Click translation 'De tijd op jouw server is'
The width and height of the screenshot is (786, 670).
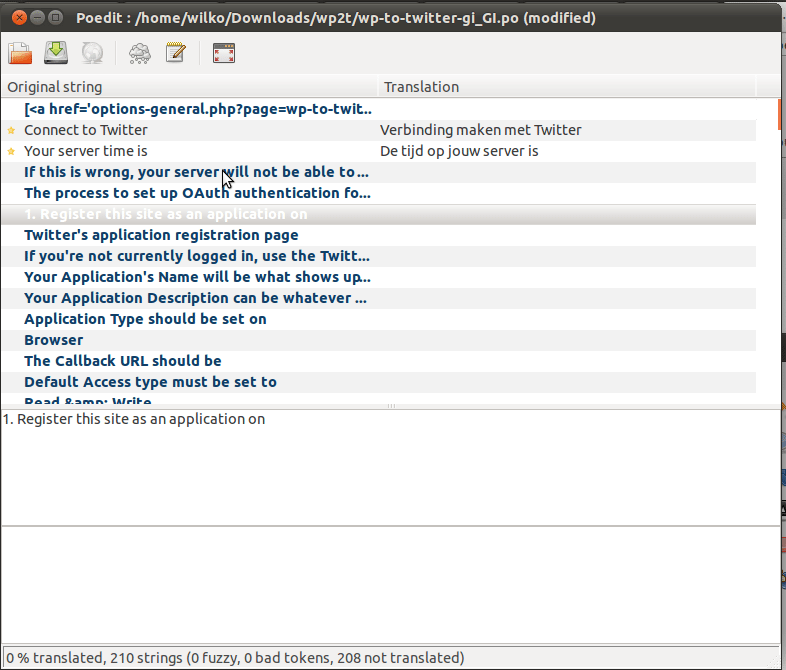(x=459, y=151)
